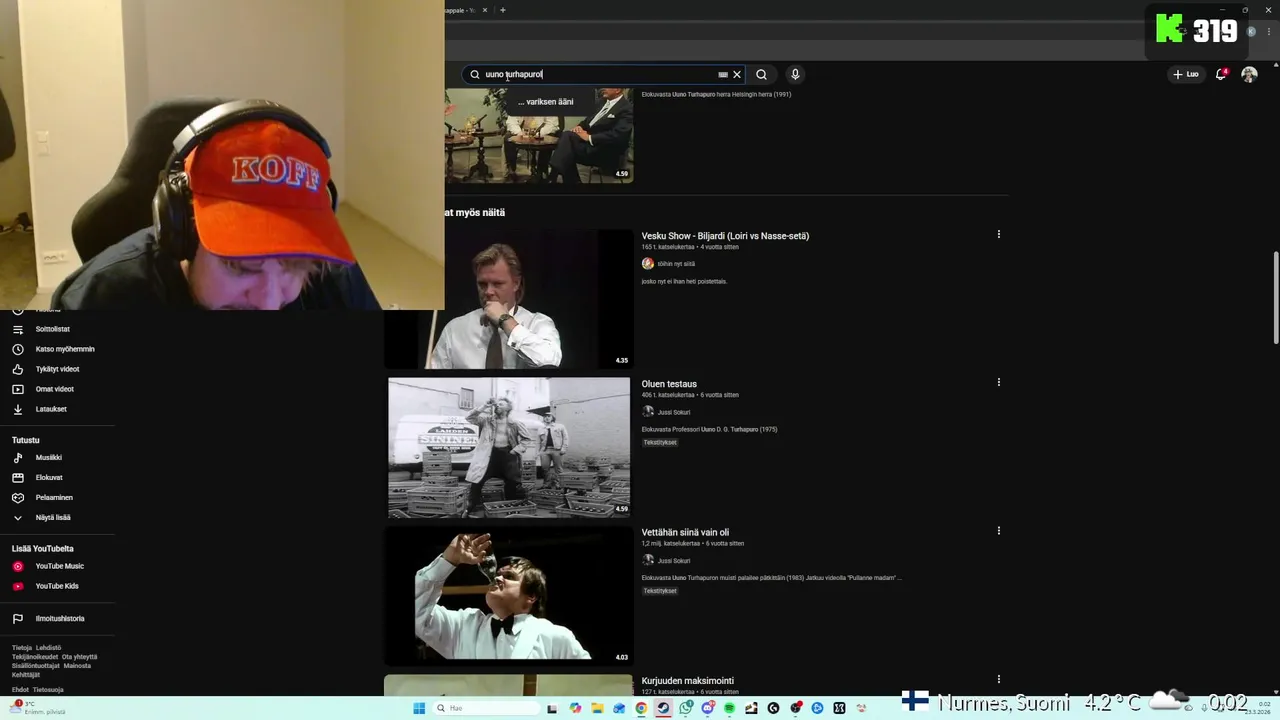The width and height of the screenshot is (1280, 720).
Task: Click the Elokuvat clapperboard icon
Action: tap(17, 477)
